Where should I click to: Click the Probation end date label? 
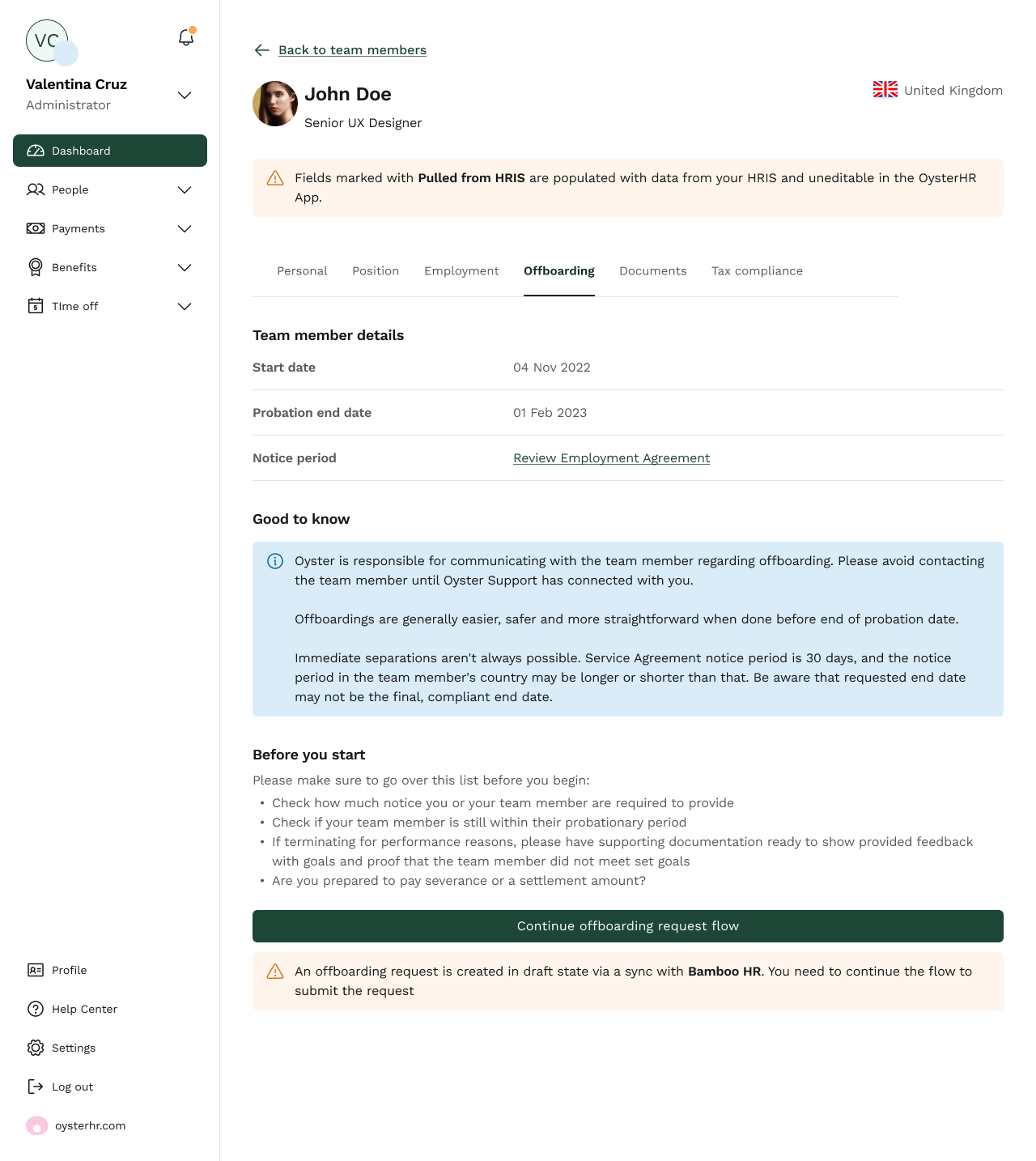(312, 413)
